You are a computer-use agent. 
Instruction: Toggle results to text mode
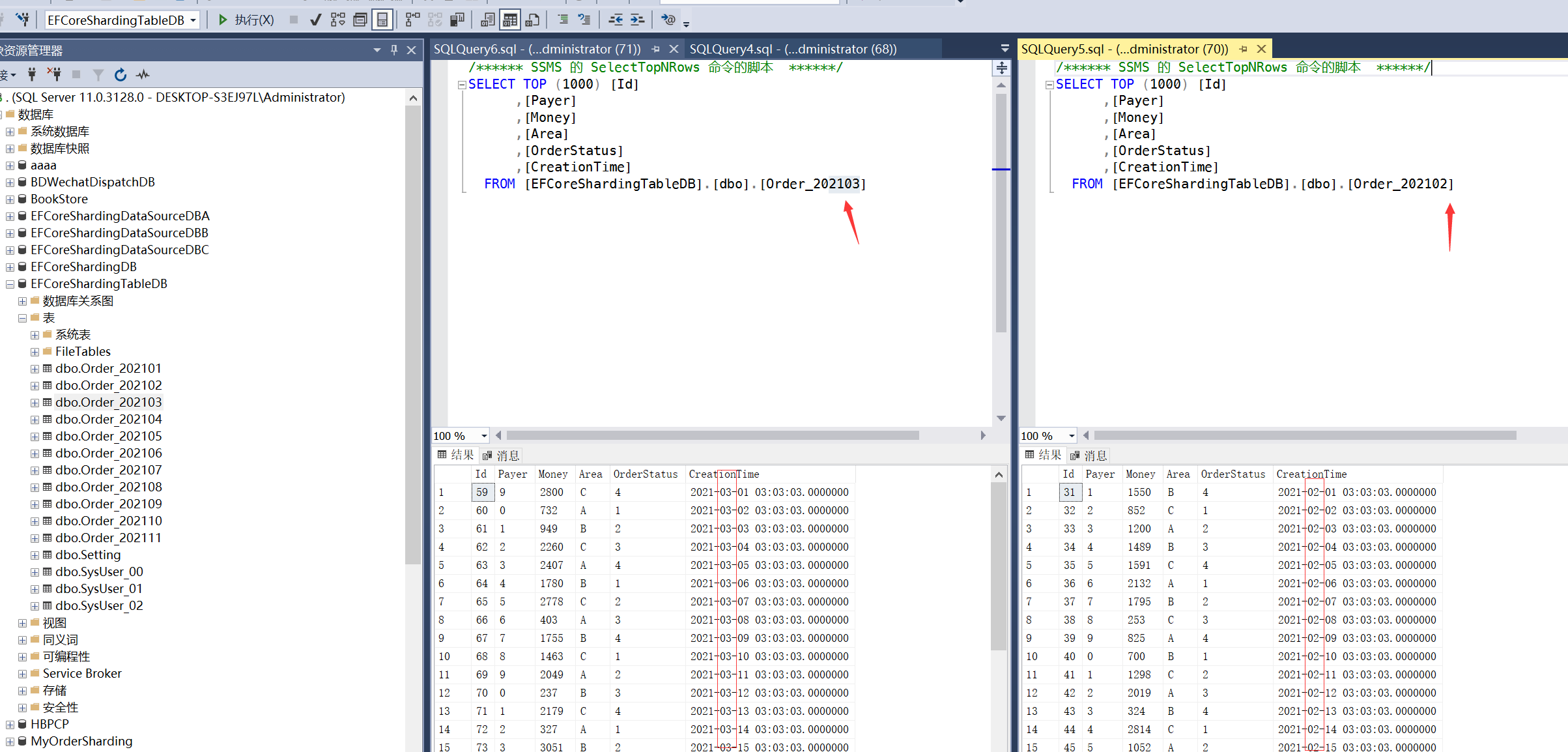pyautogui.click(x=487, y=20)
